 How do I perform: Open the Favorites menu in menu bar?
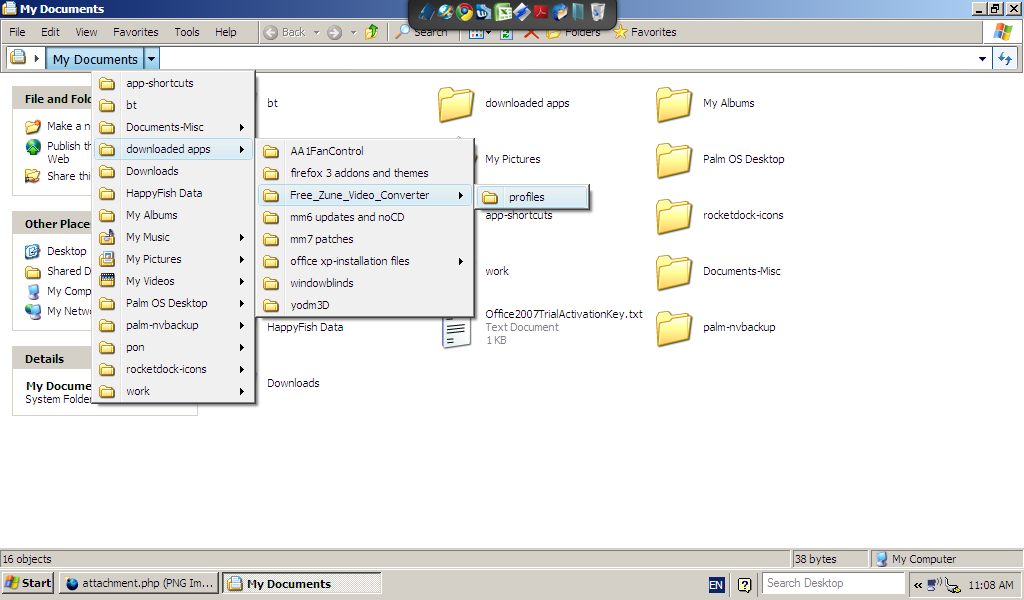(x=136, y=32)
